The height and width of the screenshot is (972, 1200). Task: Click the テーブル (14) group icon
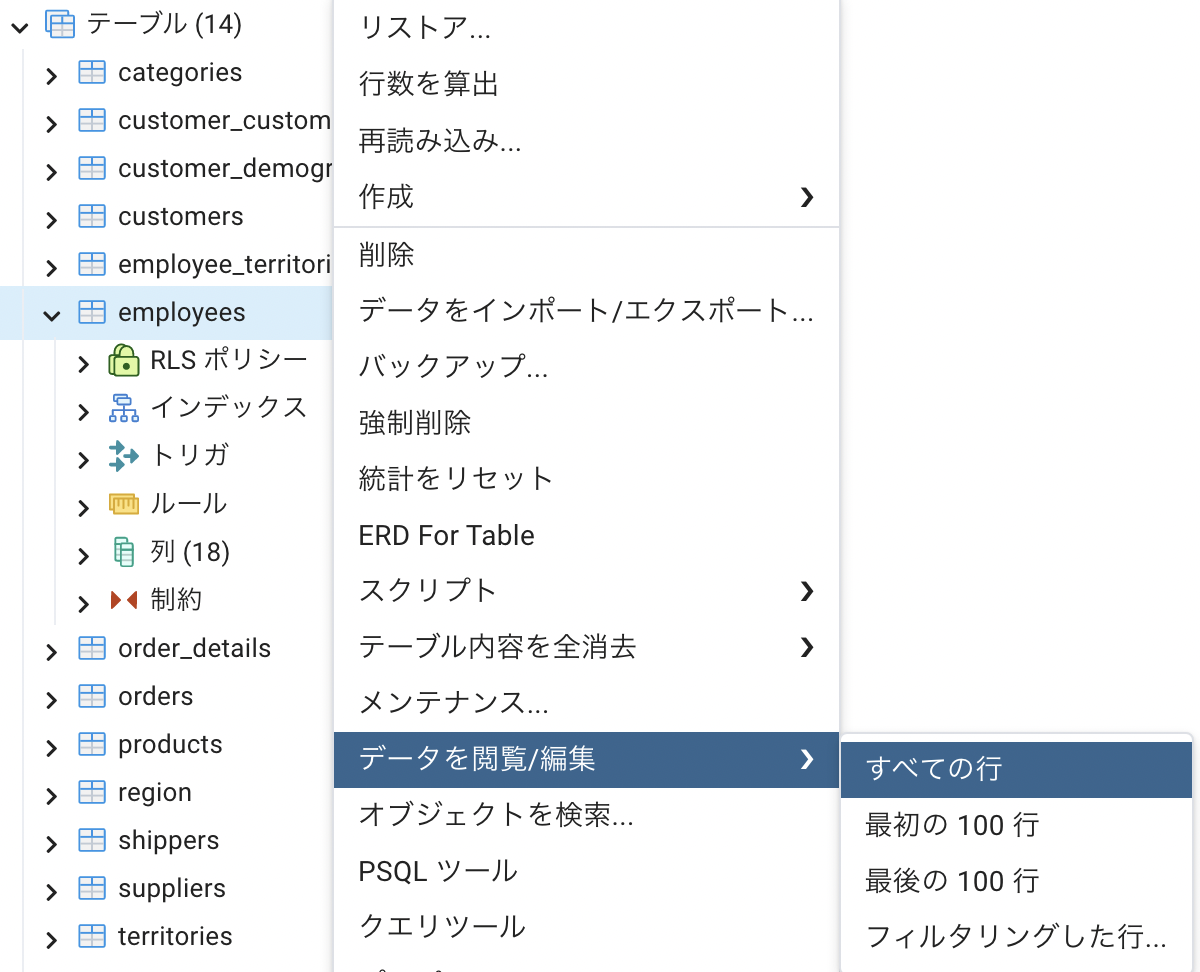[61, 25]
